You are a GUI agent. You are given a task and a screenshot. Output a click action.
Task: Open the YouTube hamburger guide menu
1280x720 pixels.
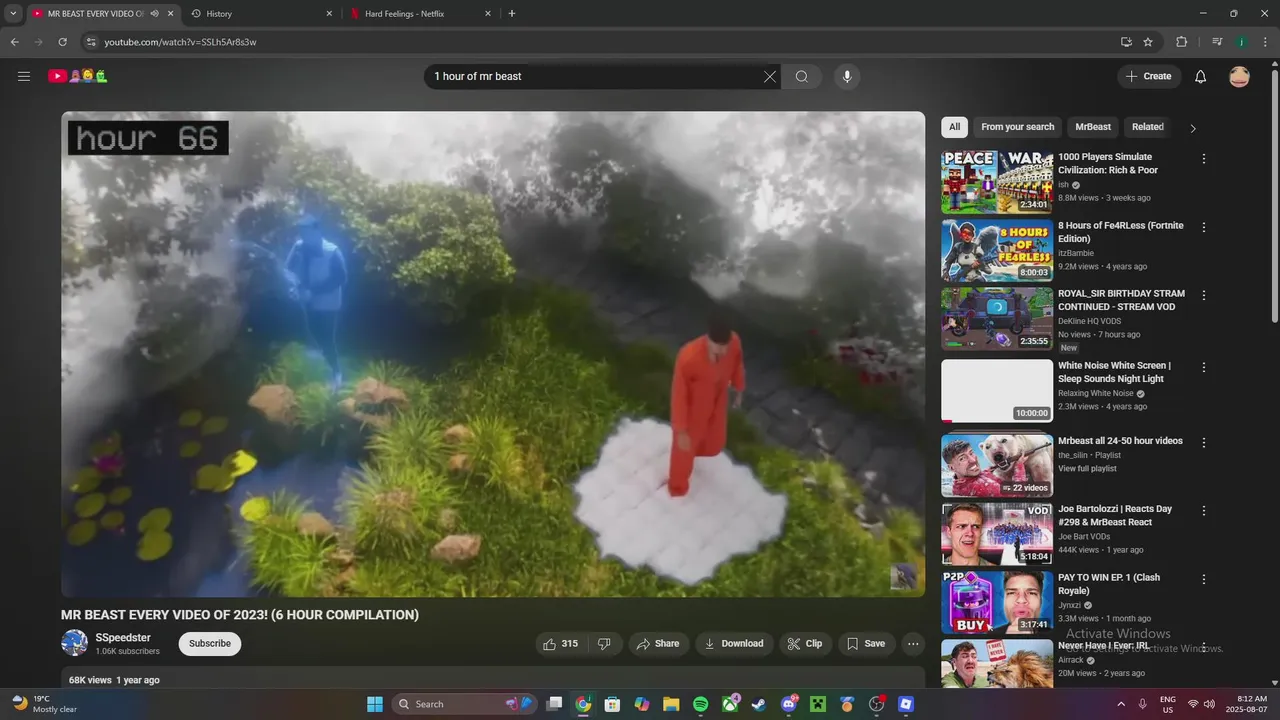24,76
